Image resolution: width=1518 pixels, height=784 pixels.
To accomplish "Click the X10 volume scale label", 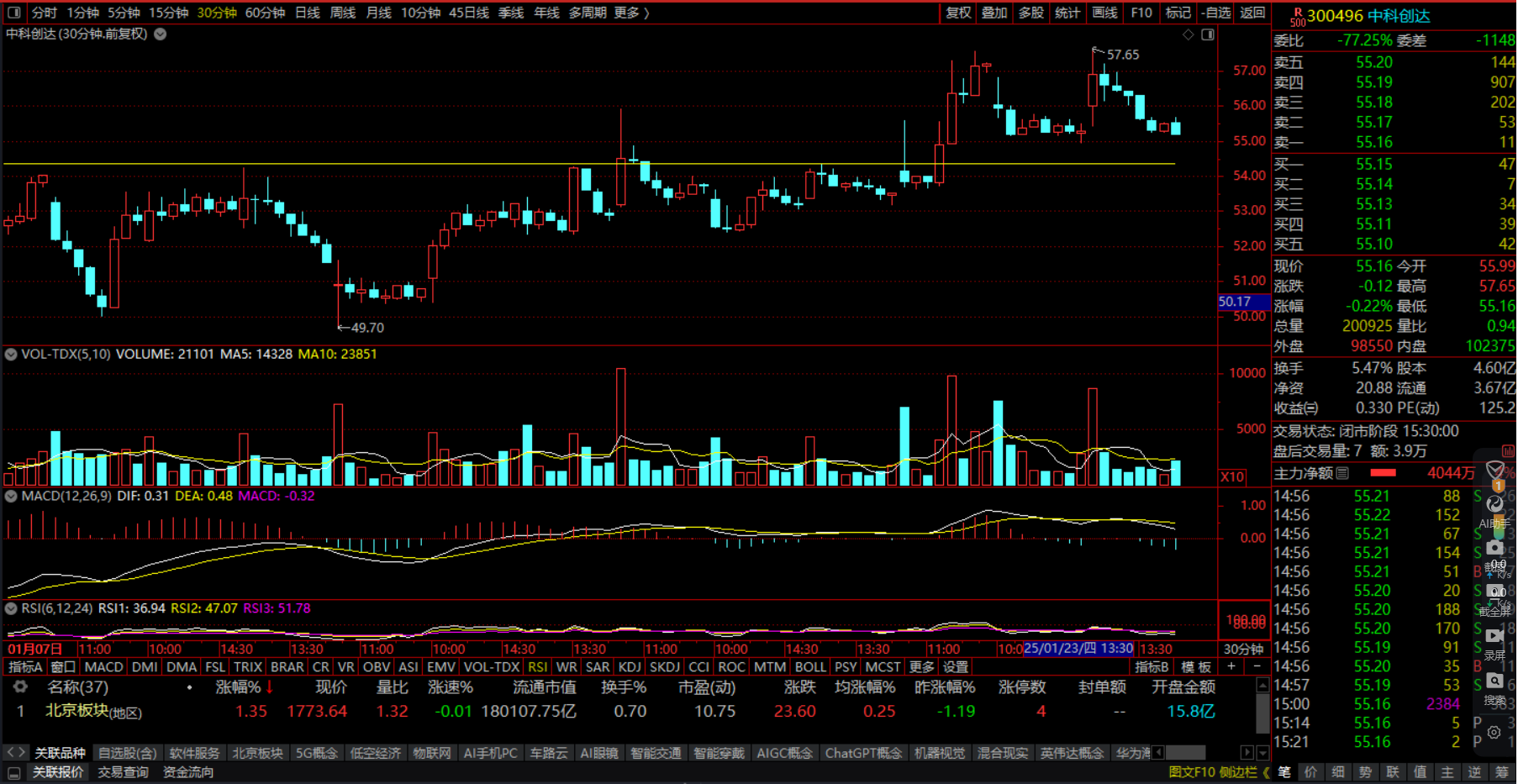I will (x=1232, y=476).
